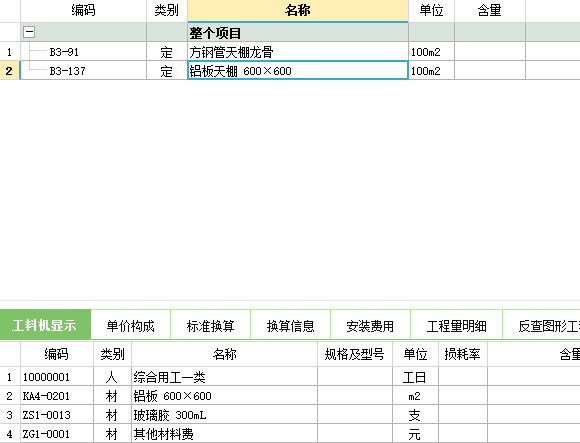
Task: Click the 类别 column header in upper table
Action: coord(167,11)
